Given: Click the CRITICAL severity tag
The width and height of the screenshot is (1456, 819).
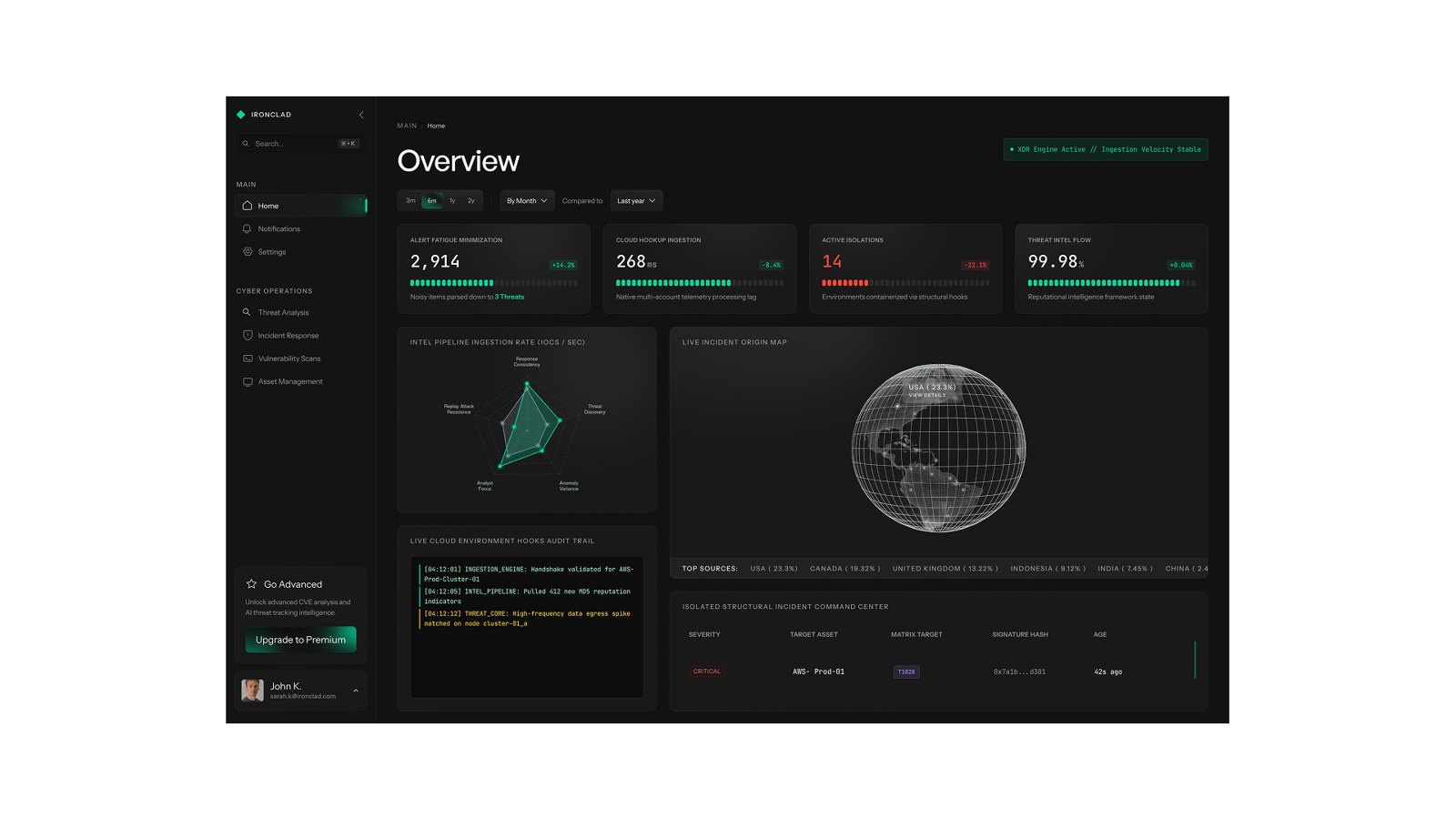Looking at the screenshot, I should coord(707,672).
